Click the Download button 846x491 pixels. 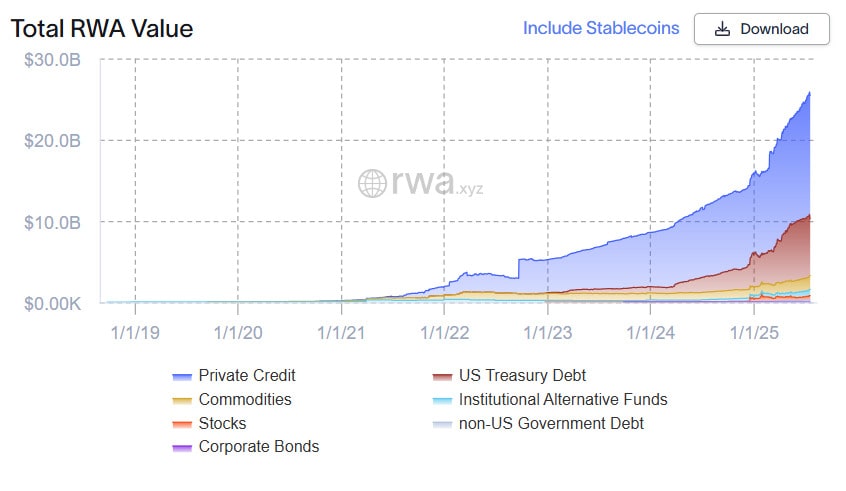point(762,29)
